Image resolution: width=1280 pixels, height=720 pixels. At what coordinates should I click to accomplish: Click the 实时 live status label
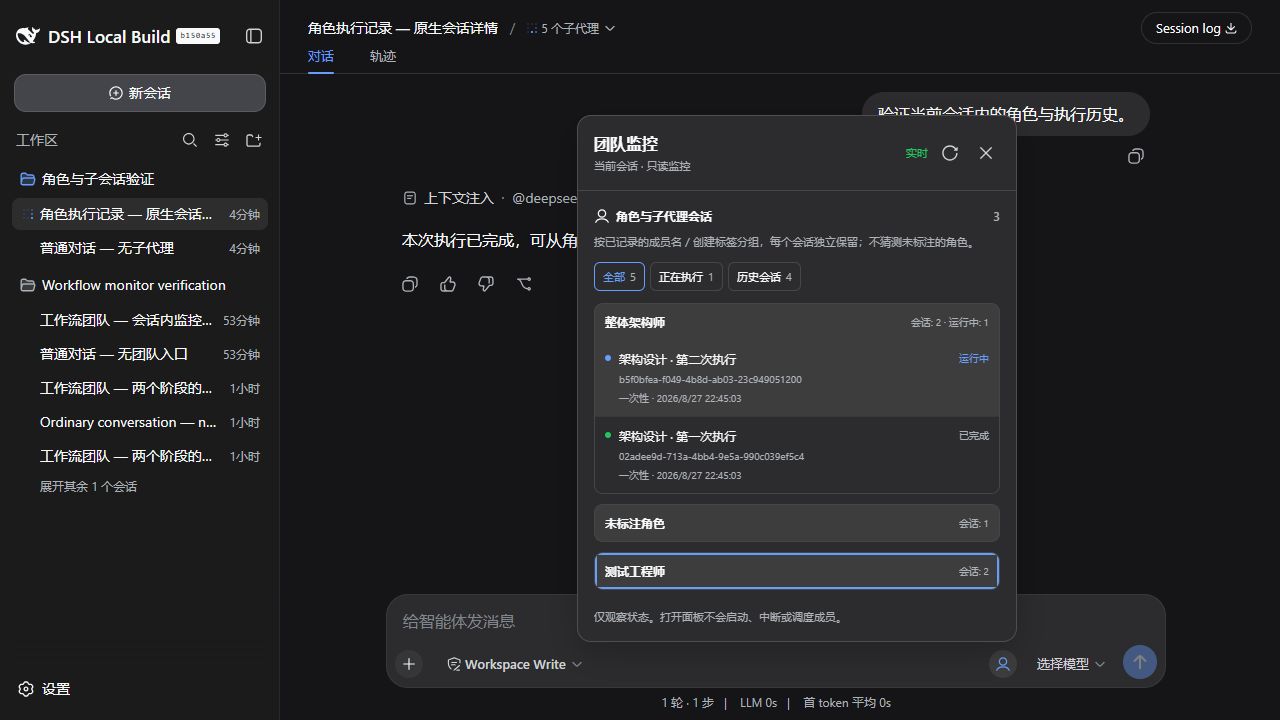click(x=916, y=153)
